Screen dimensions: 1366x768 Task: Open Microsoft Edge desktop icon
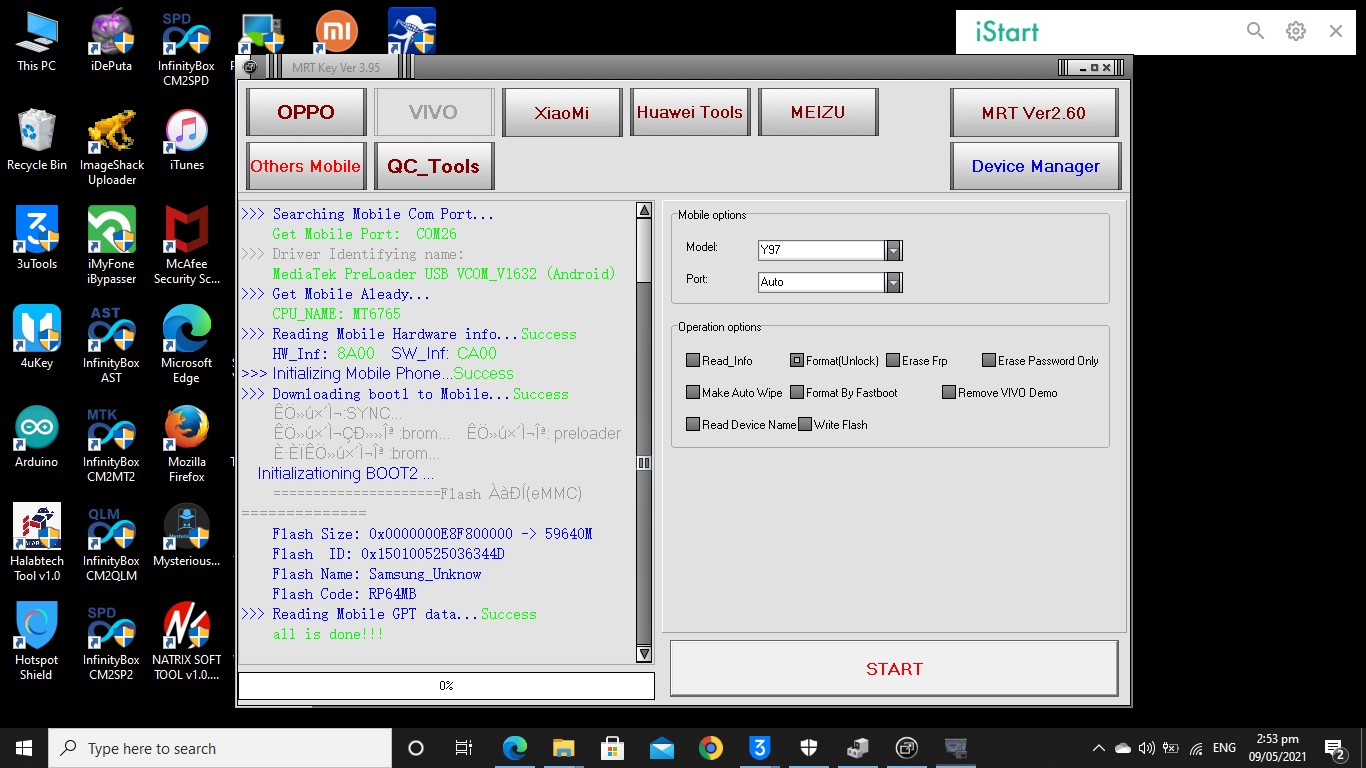coord(186,345)
